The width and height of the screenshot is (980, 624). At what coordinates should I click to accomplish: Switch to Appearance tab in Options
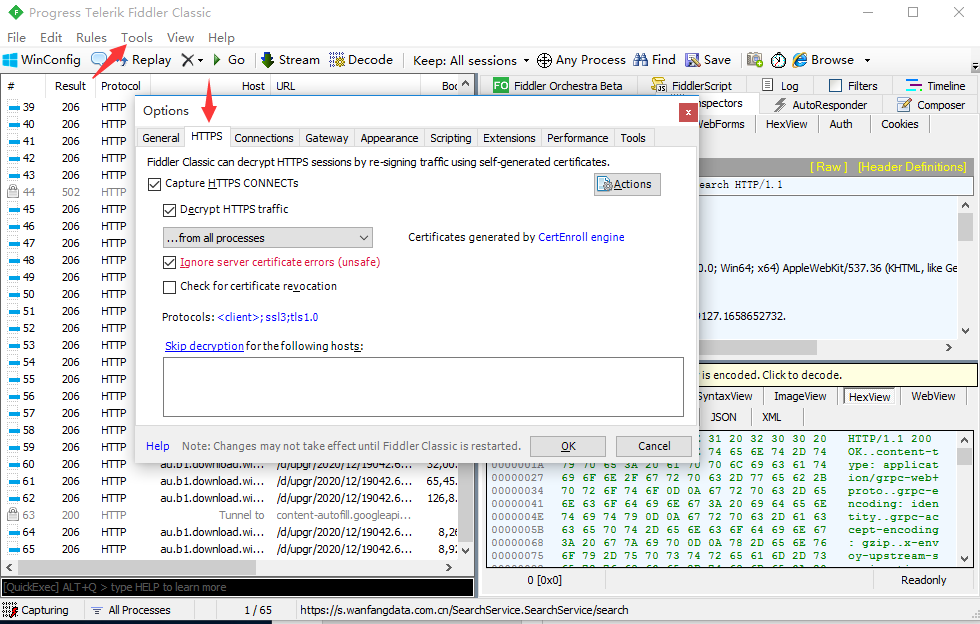(389, 138)
